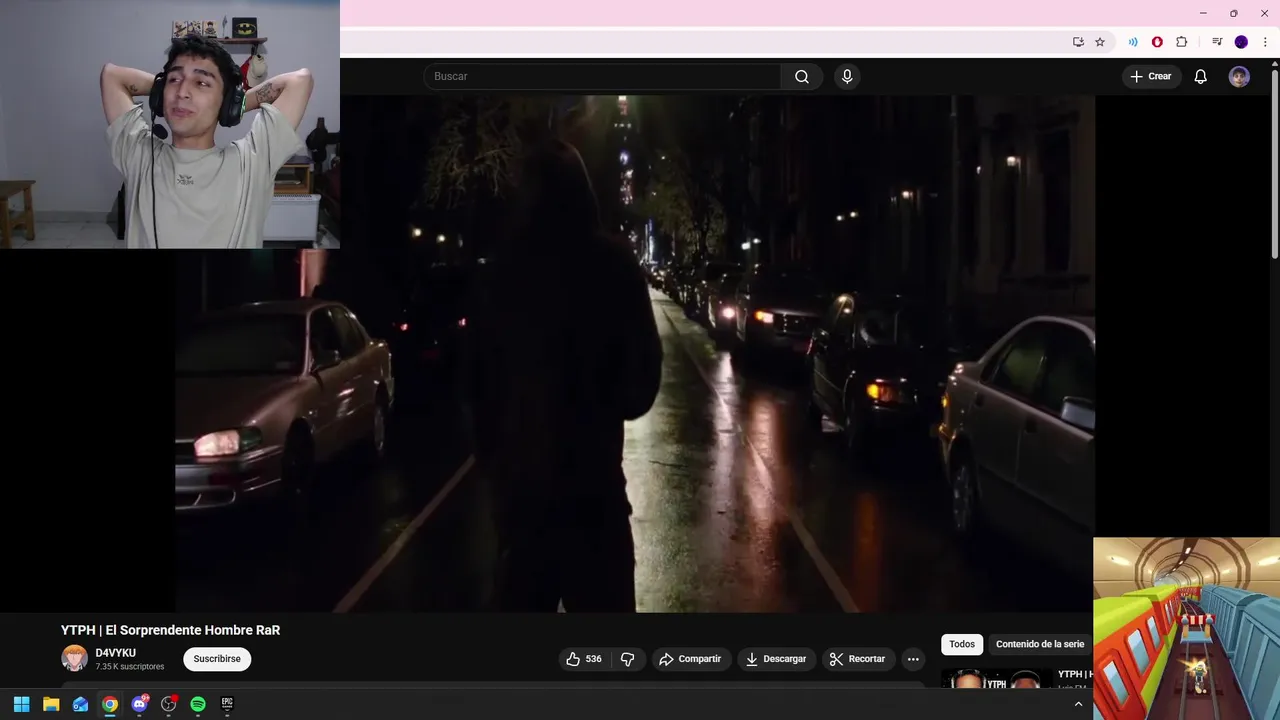
Task: Open the Chrome three-dot menu
Action: pos(1265,42)
